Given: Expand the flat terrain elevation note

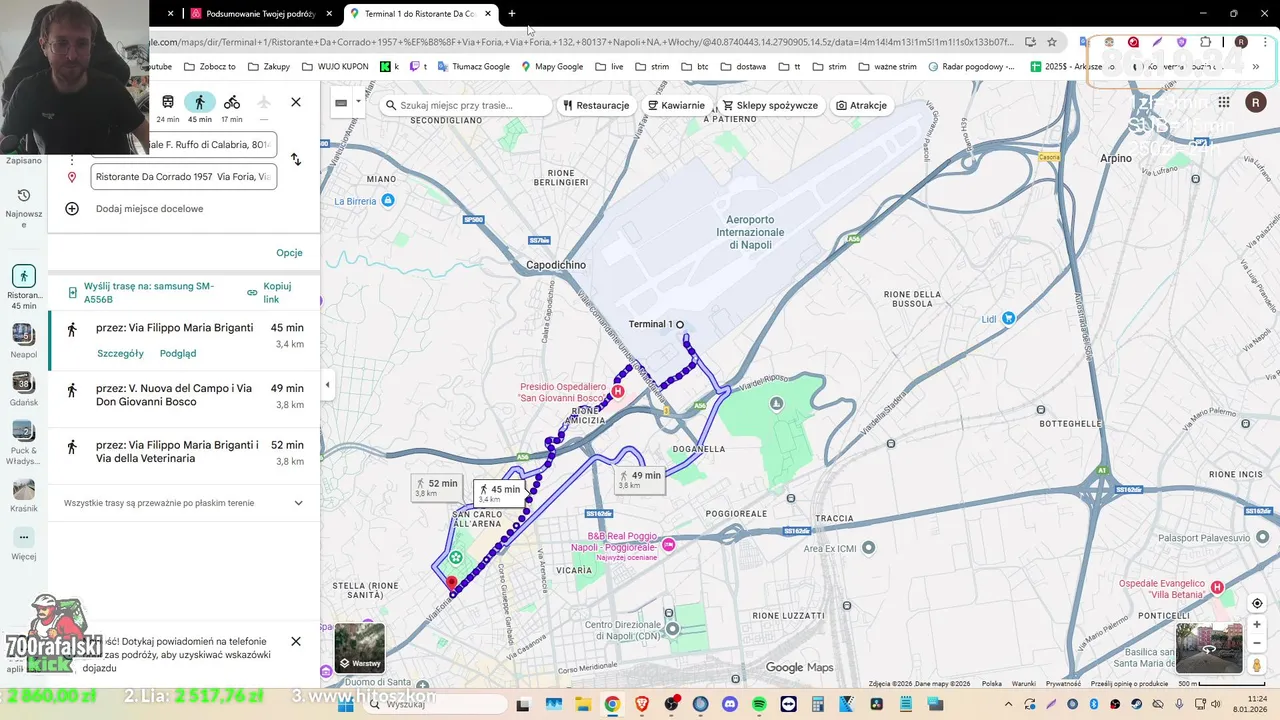Looking at the screenshot, I should (x=298, y=503).
